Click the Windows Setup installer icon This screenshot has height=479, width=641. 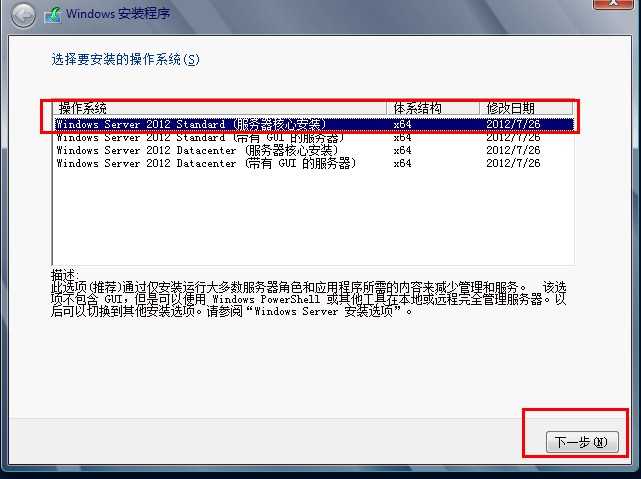click(53, 15)
